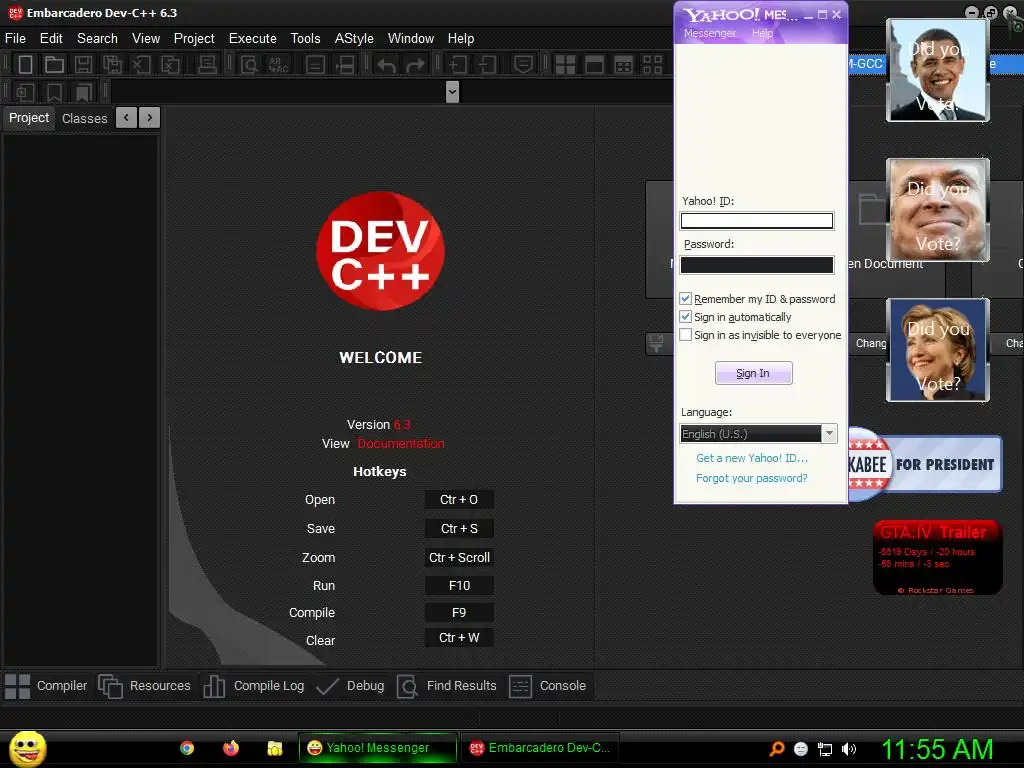Open the folder icon on taskbar
1024x768 pixels.
274,748
